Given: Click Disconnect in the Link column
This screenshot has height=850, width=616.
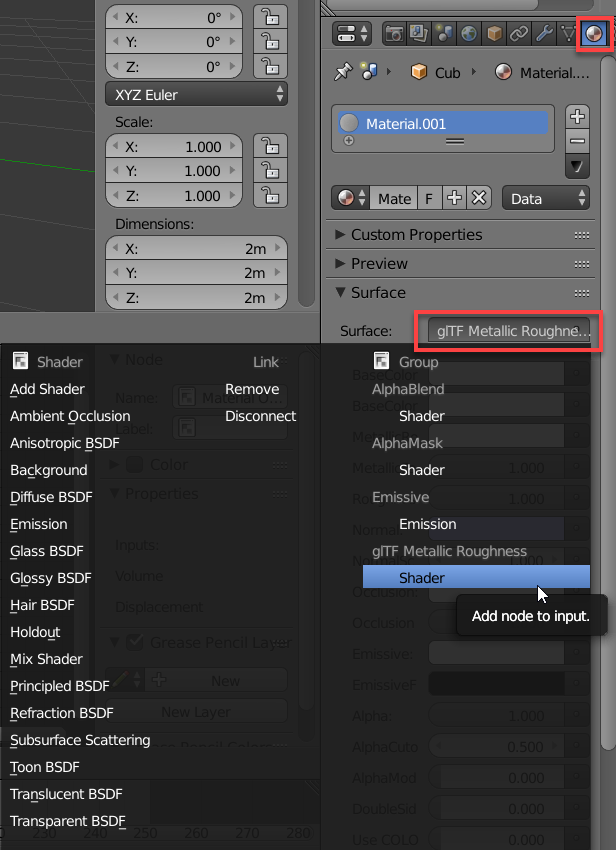Looking at the screenshot, I should [260, 416].
